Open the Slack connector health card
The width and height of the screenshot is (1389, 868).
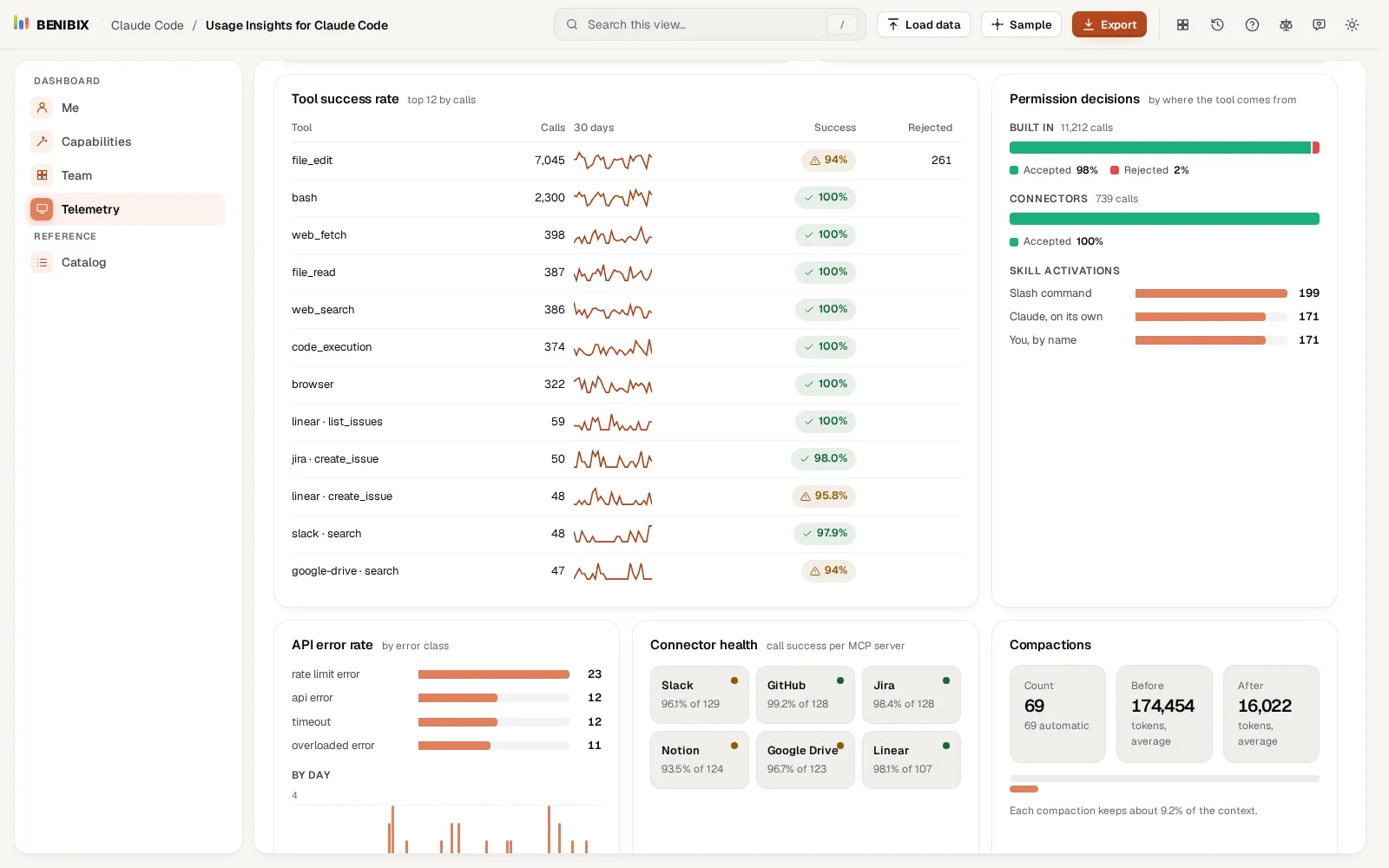[700, 694]
